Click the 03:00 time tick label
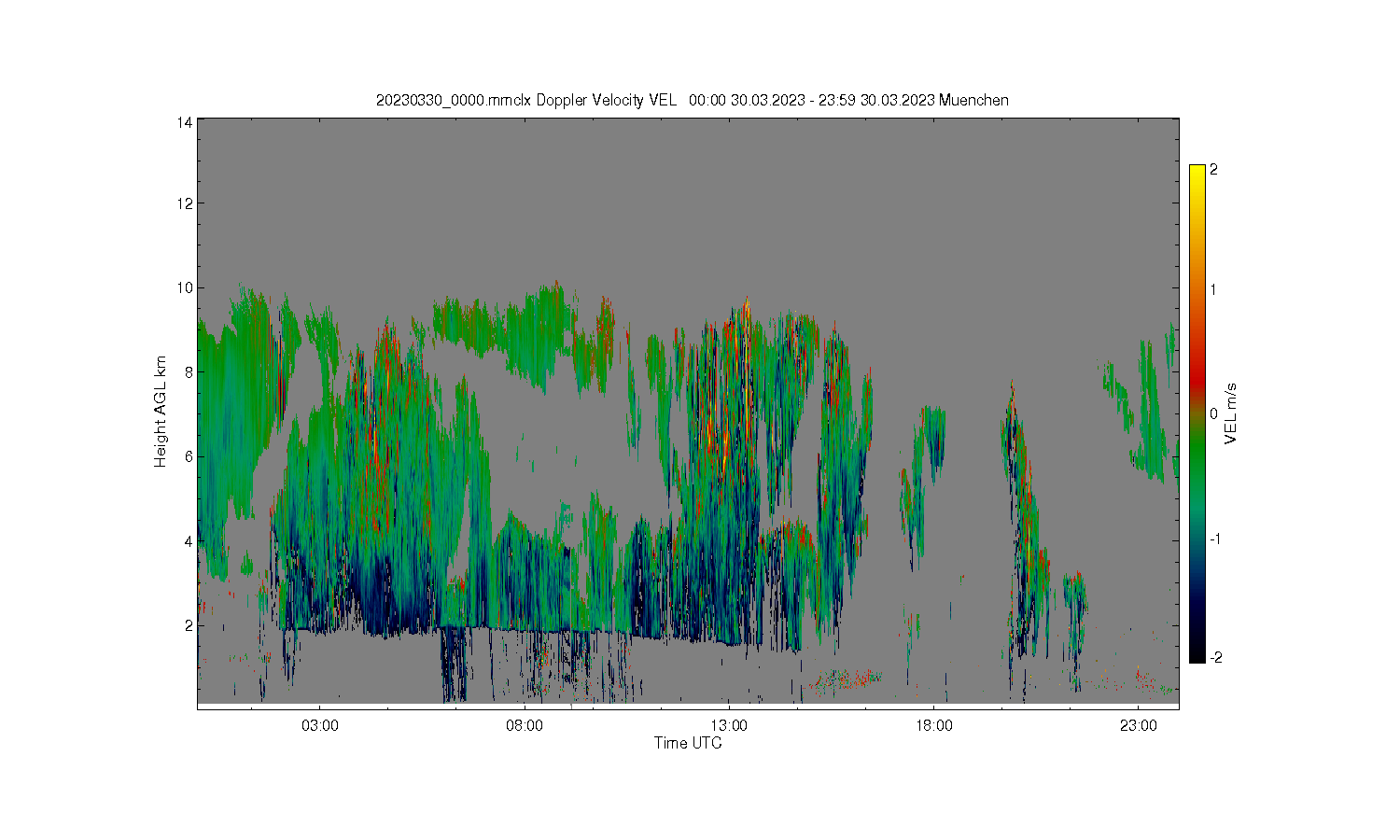Viewport: 1400px width, 840px height. (x=319, y=726)
